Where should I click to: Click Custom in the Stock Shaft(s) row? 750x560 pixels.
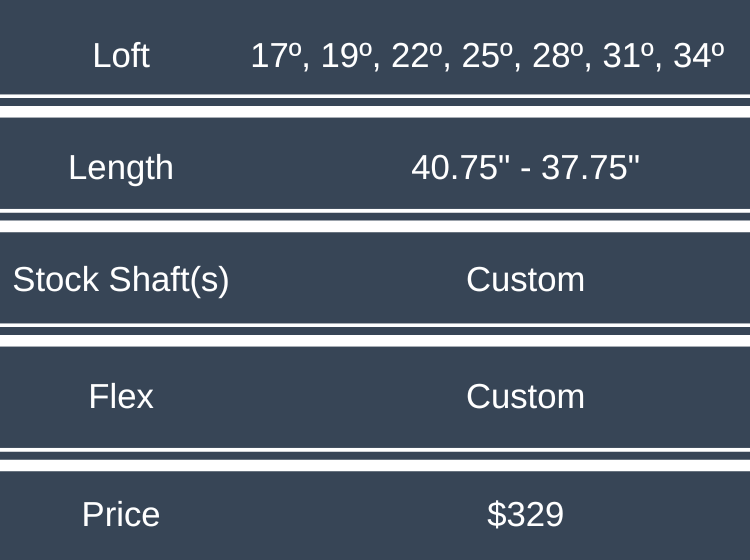pos(525,279)
